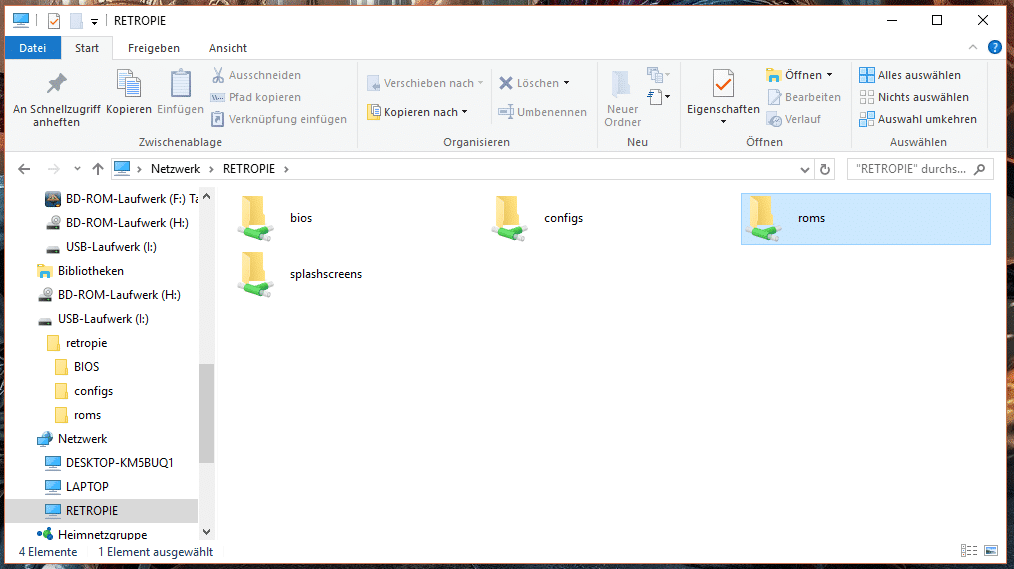Collapse the ribbon with the chevron
This screenshot has width=1014, height=569.
coord(973,47)
